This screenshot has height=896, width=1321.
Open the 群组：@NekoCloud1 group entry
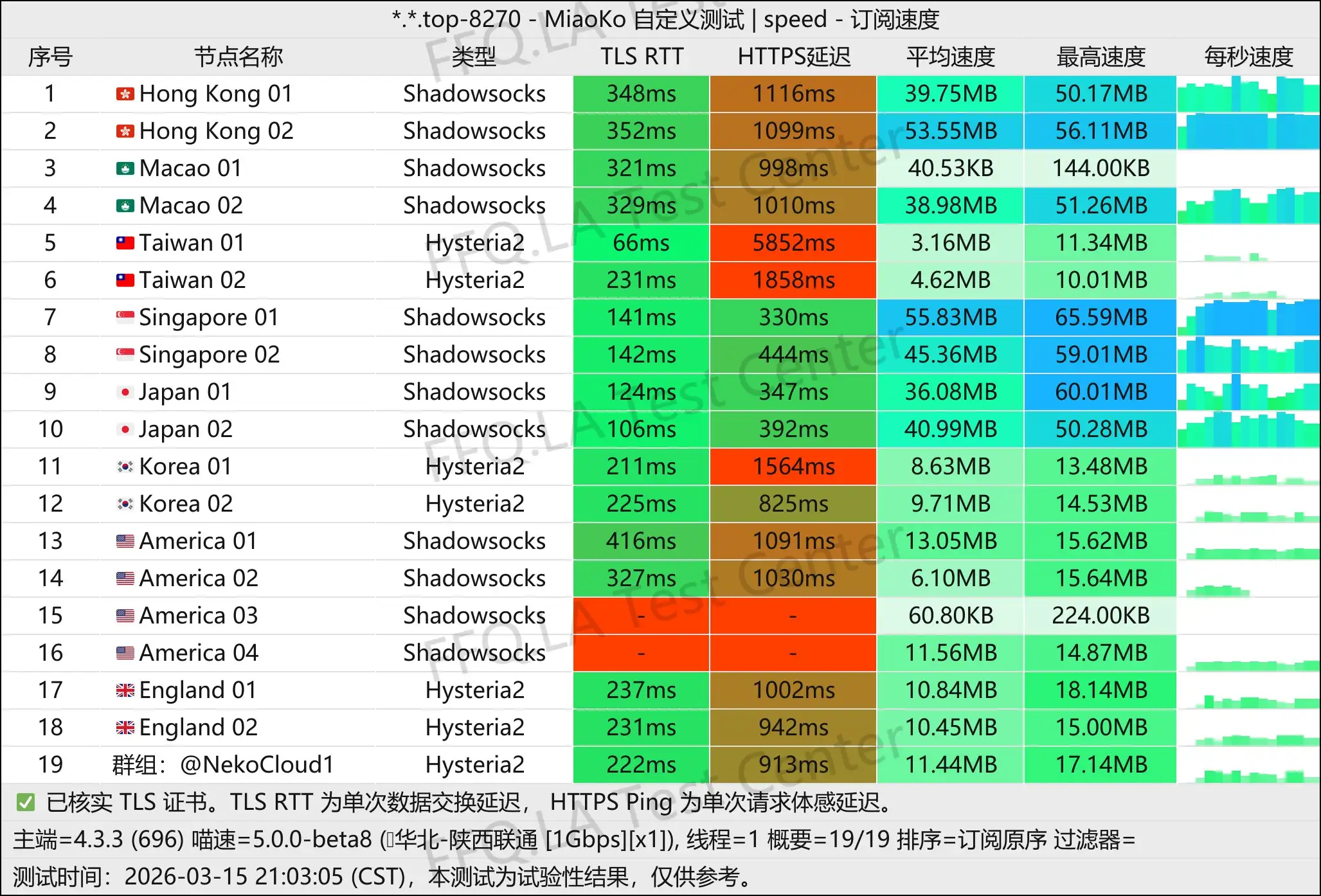222,765
